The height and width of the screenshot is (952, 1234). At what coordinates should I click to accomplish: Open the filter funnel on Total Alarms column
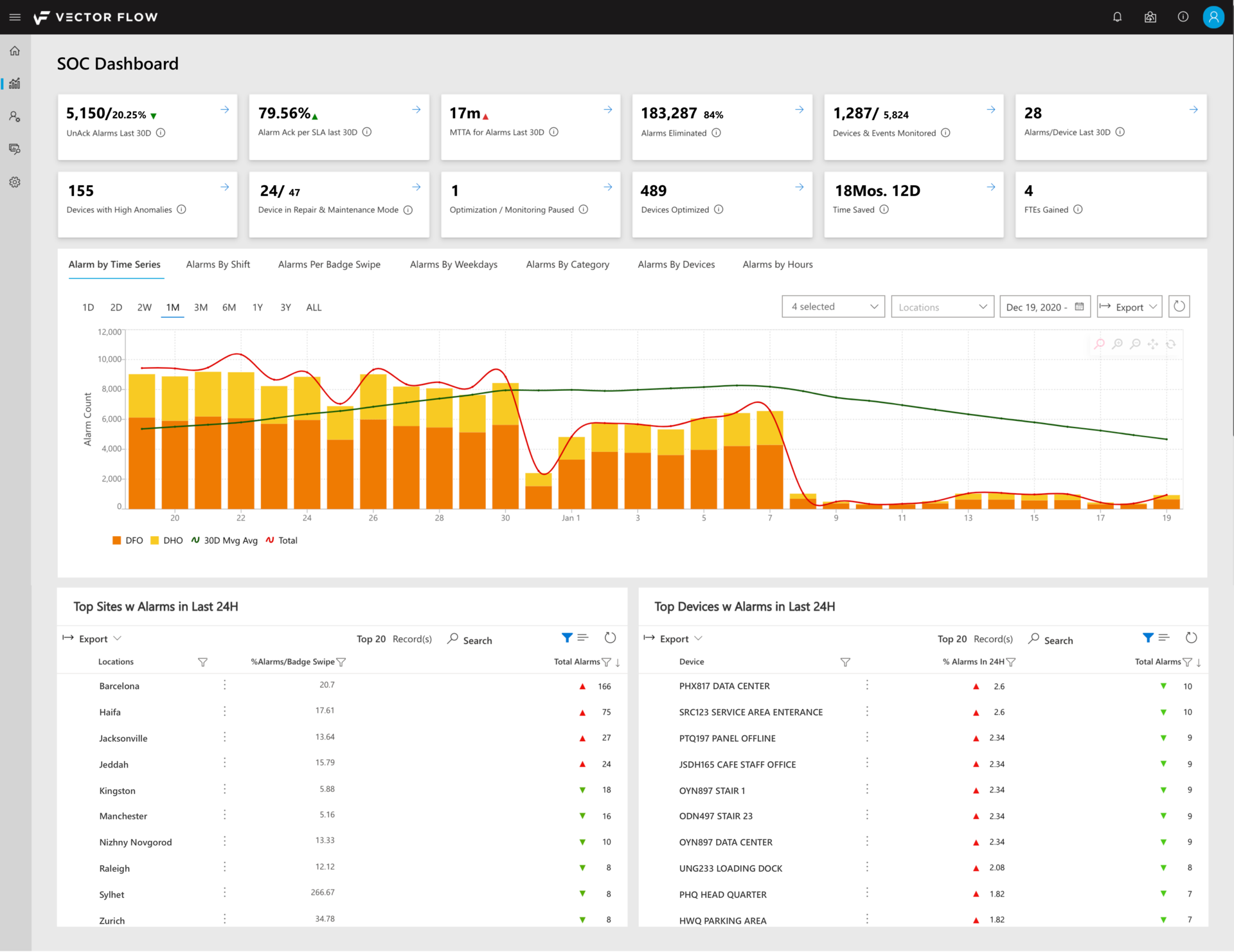point(605,661)
